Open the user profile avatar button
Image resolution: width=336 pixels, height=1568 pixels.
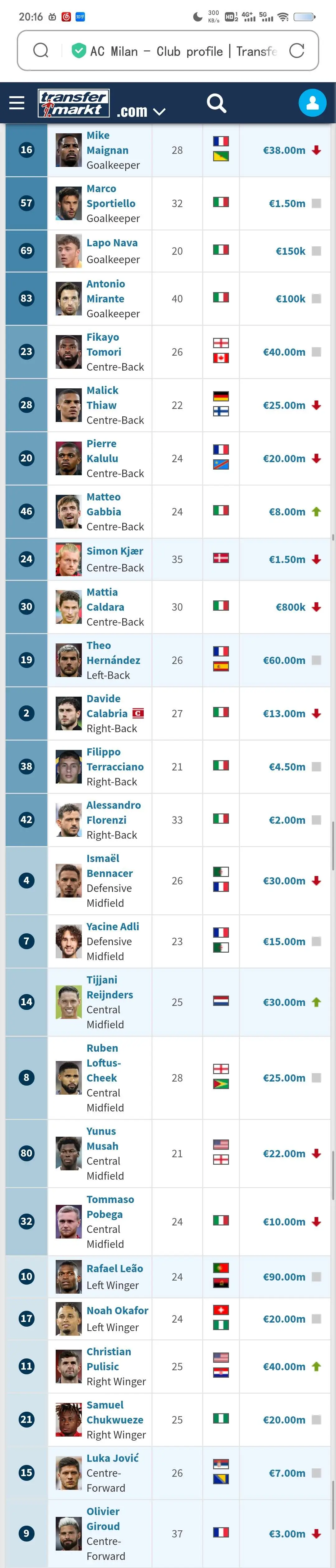tap(312, 103)
